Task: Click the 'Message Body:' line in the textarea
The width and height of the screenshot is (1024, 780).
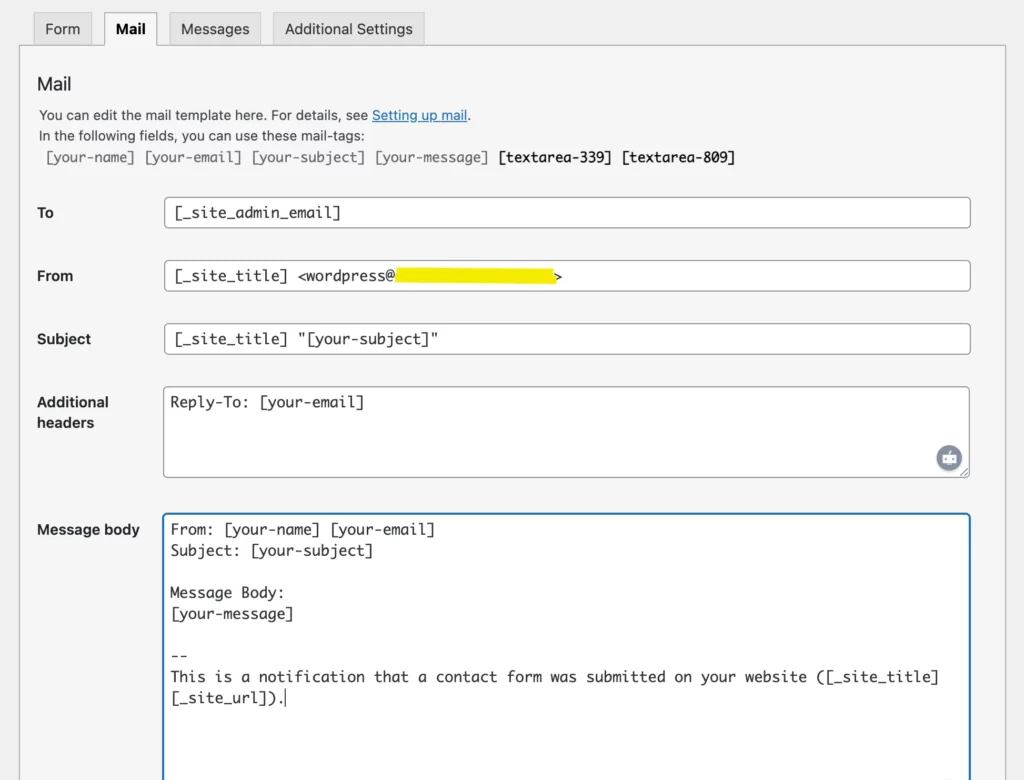Action: (227, 593)
